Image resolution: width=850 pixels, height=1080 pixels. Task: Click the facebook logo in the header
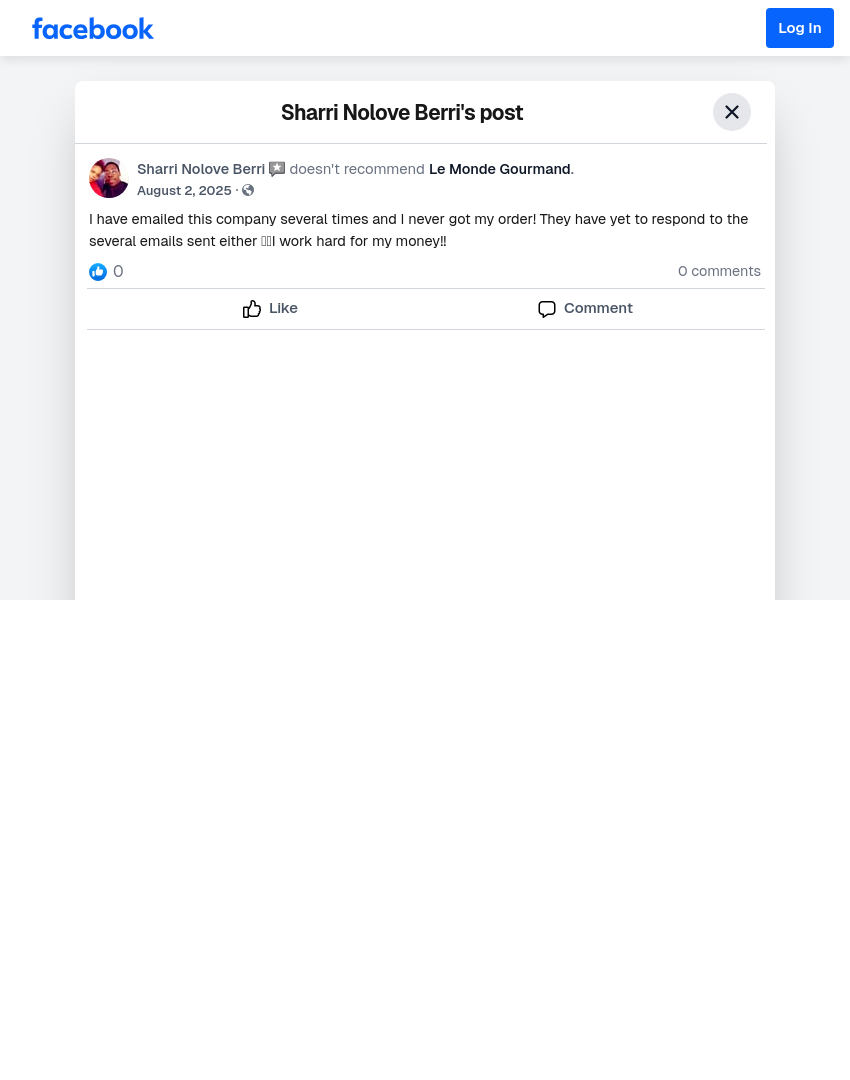[x=92, y=29]
